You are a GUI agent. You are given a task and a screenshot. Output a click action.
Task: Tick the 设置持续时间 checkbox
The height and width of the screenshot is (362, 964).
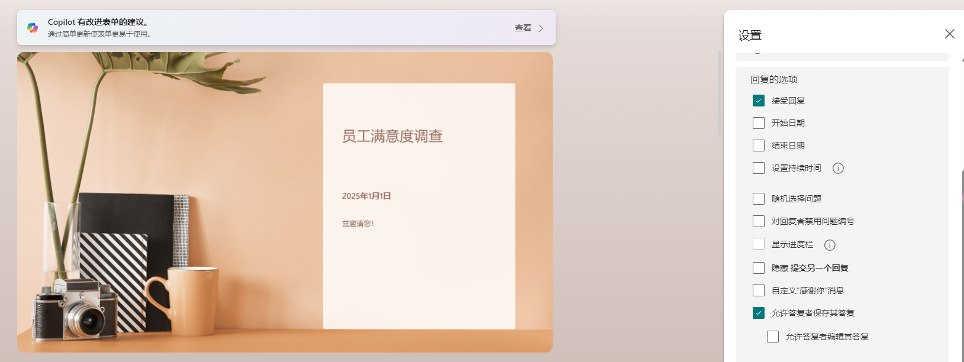click(x=759, y=168)
